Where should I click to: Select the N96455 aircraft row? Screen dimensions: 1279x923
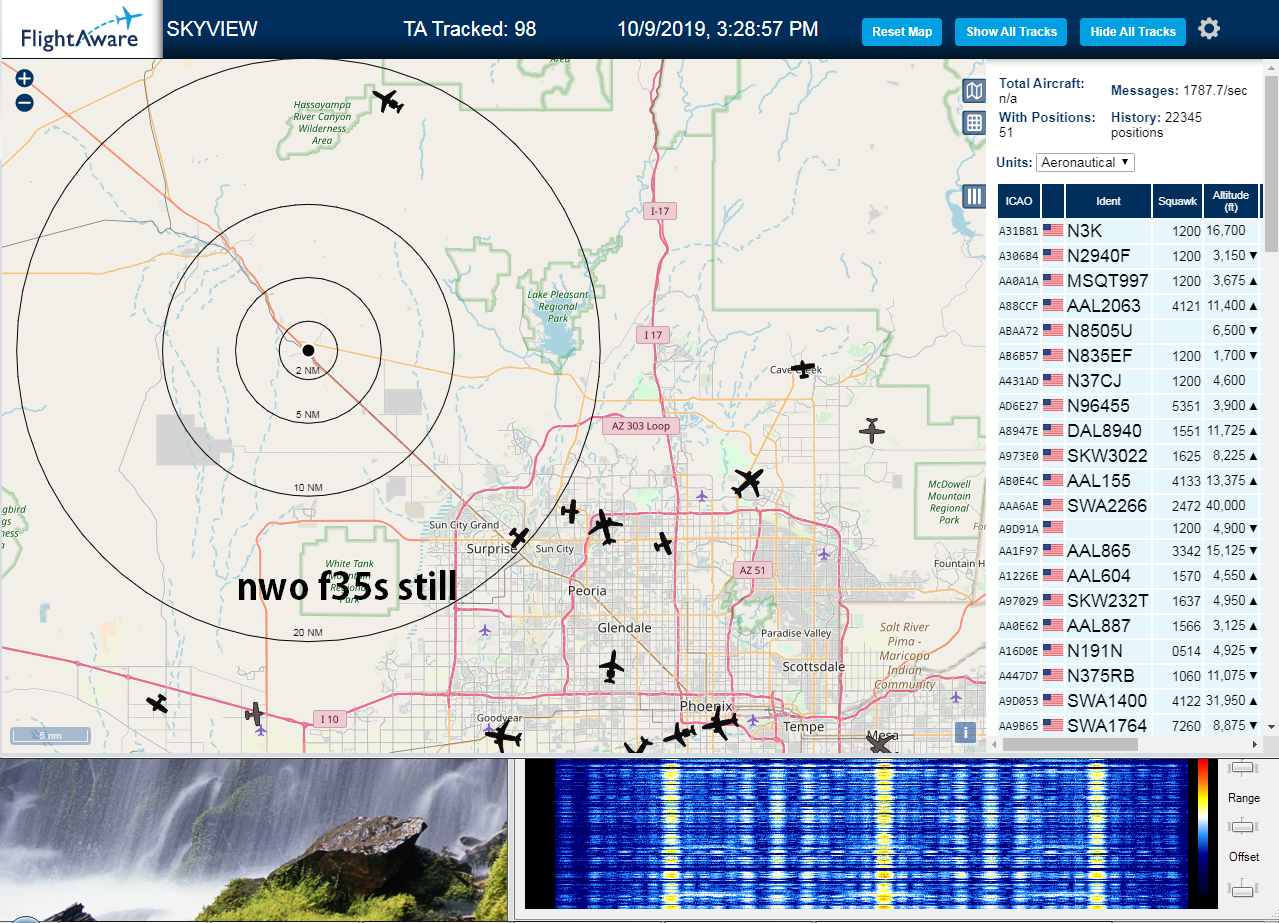tap(1129, 405)
